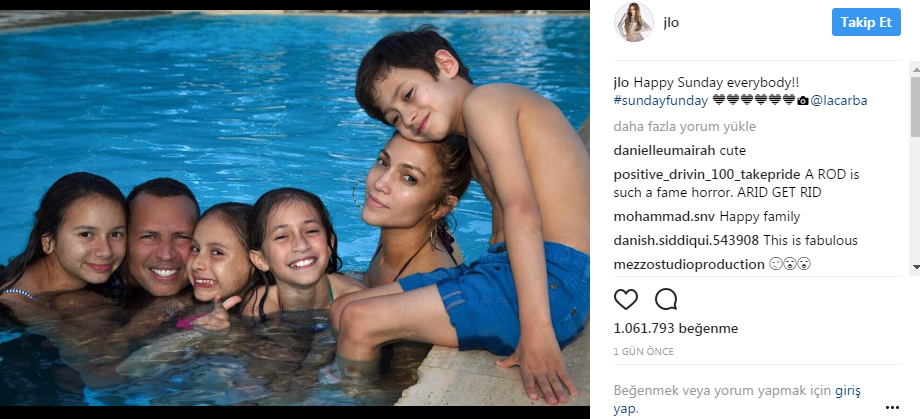Load more comments via daha fazla yorum yükle
The width and height of the screenshot is (920, 419).
(685, 127)
